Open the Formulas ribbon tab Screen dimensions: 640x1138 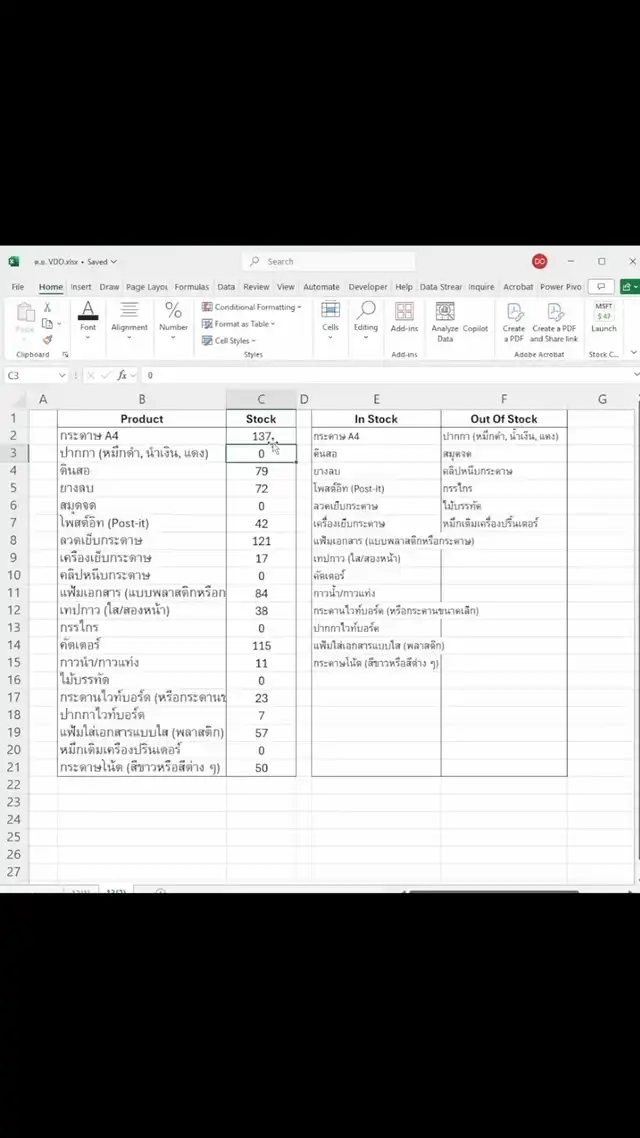192,287
